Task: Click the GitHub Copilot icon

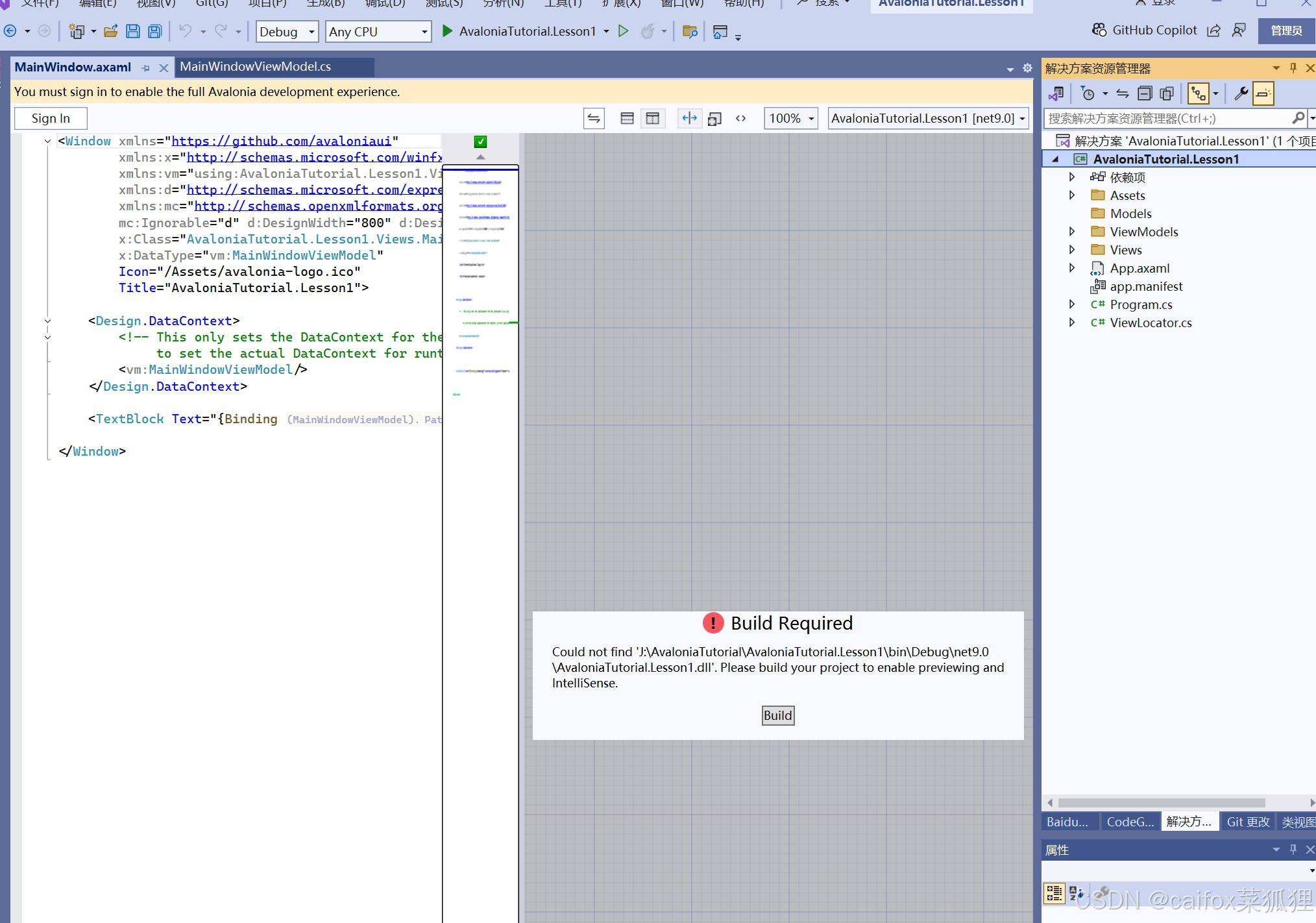Action: (1099, 30)
